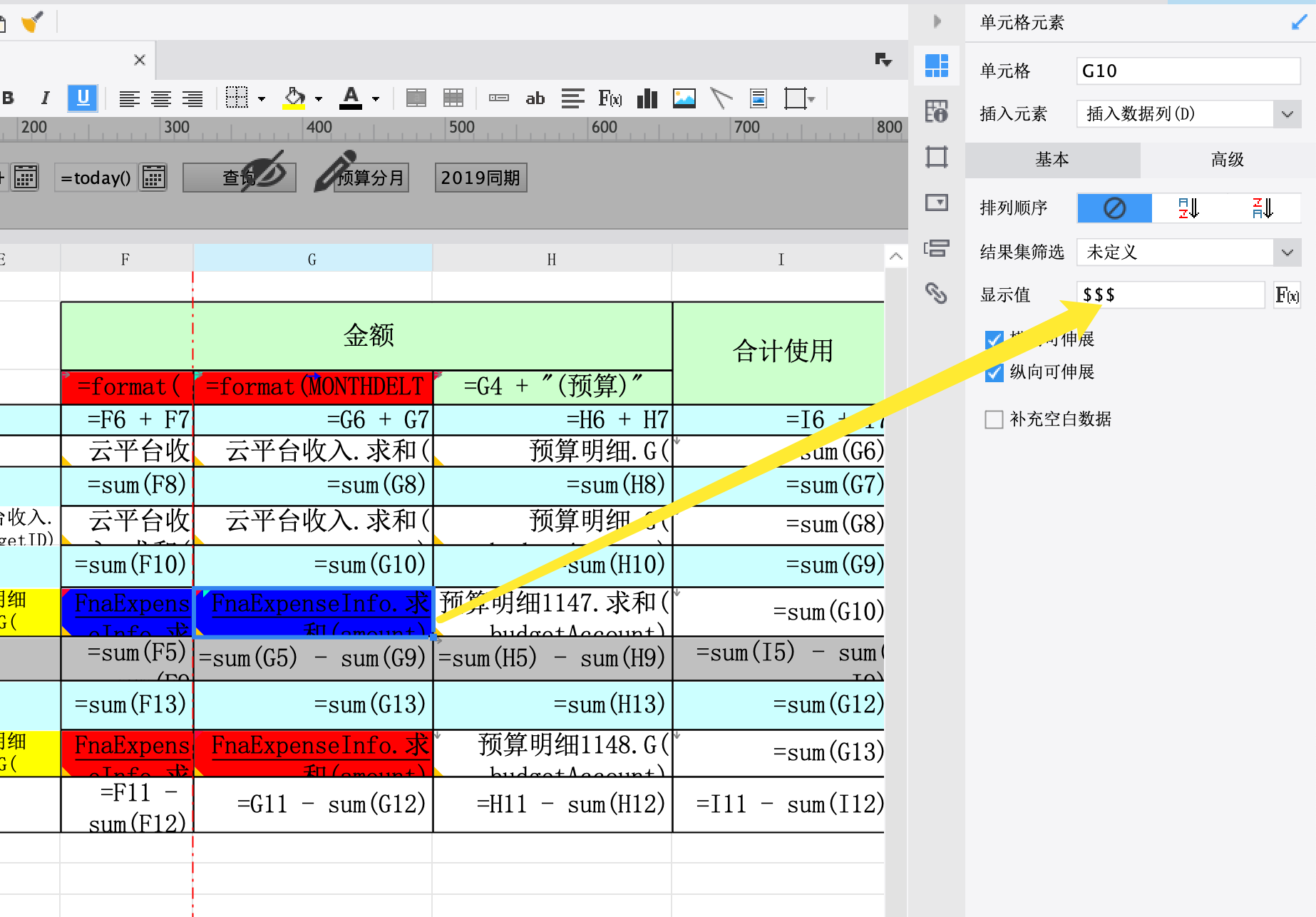Click the format painter broom icon
The width and height of the screenshot is (1316, 917).
coord(32,22)
